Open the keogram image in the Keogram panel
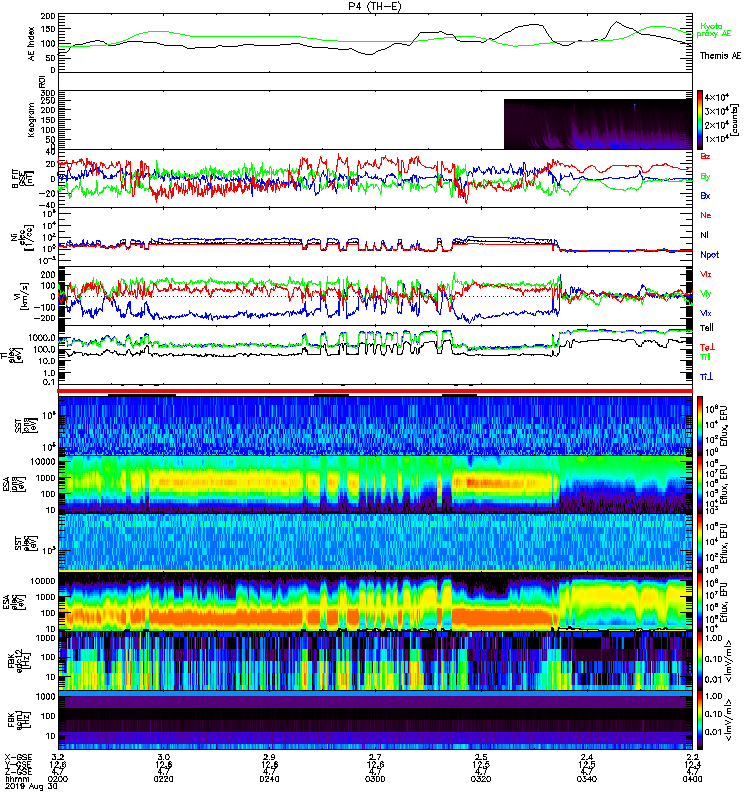Viewport: 750px width, 800px height. click(598, 124)
